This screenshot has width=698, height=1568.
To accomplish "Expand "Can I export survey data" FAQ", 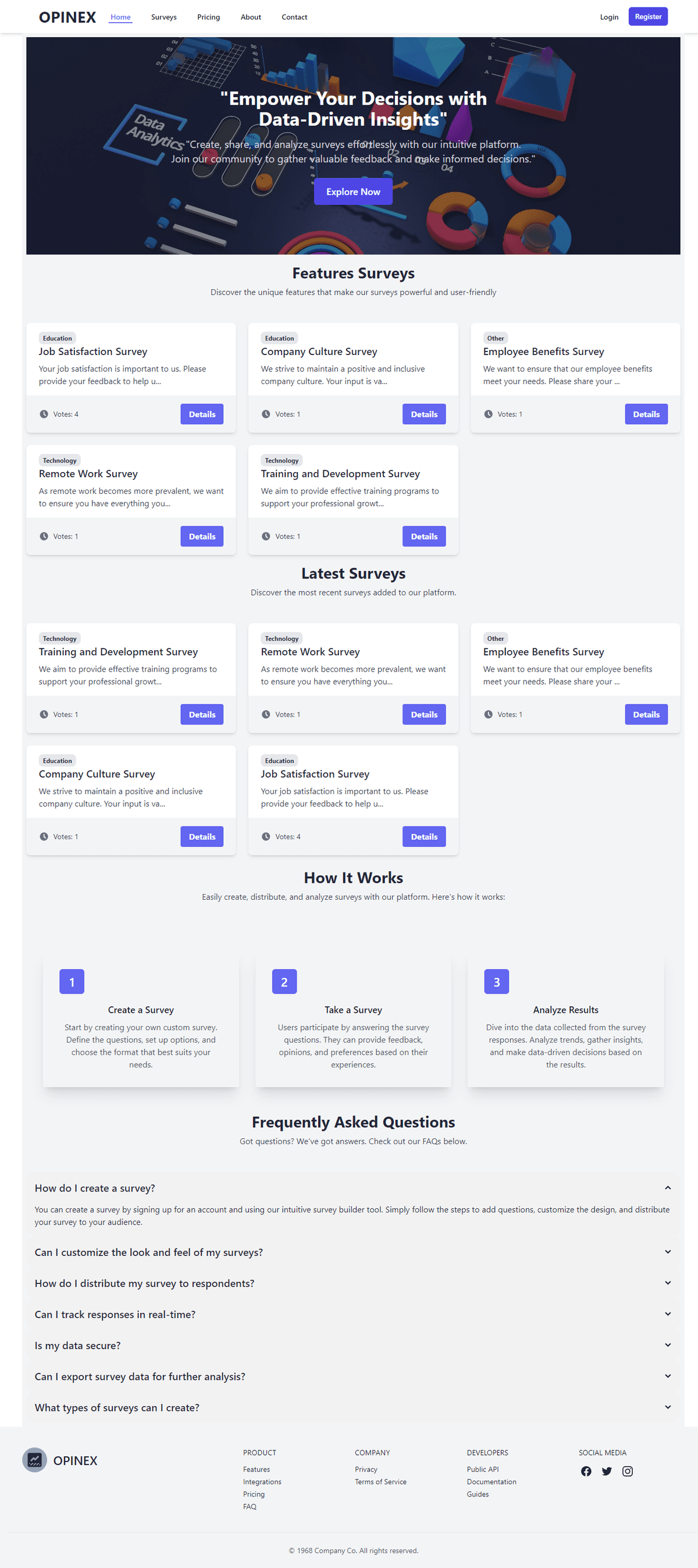I will pyautogui.click(x=668, y=1376).
